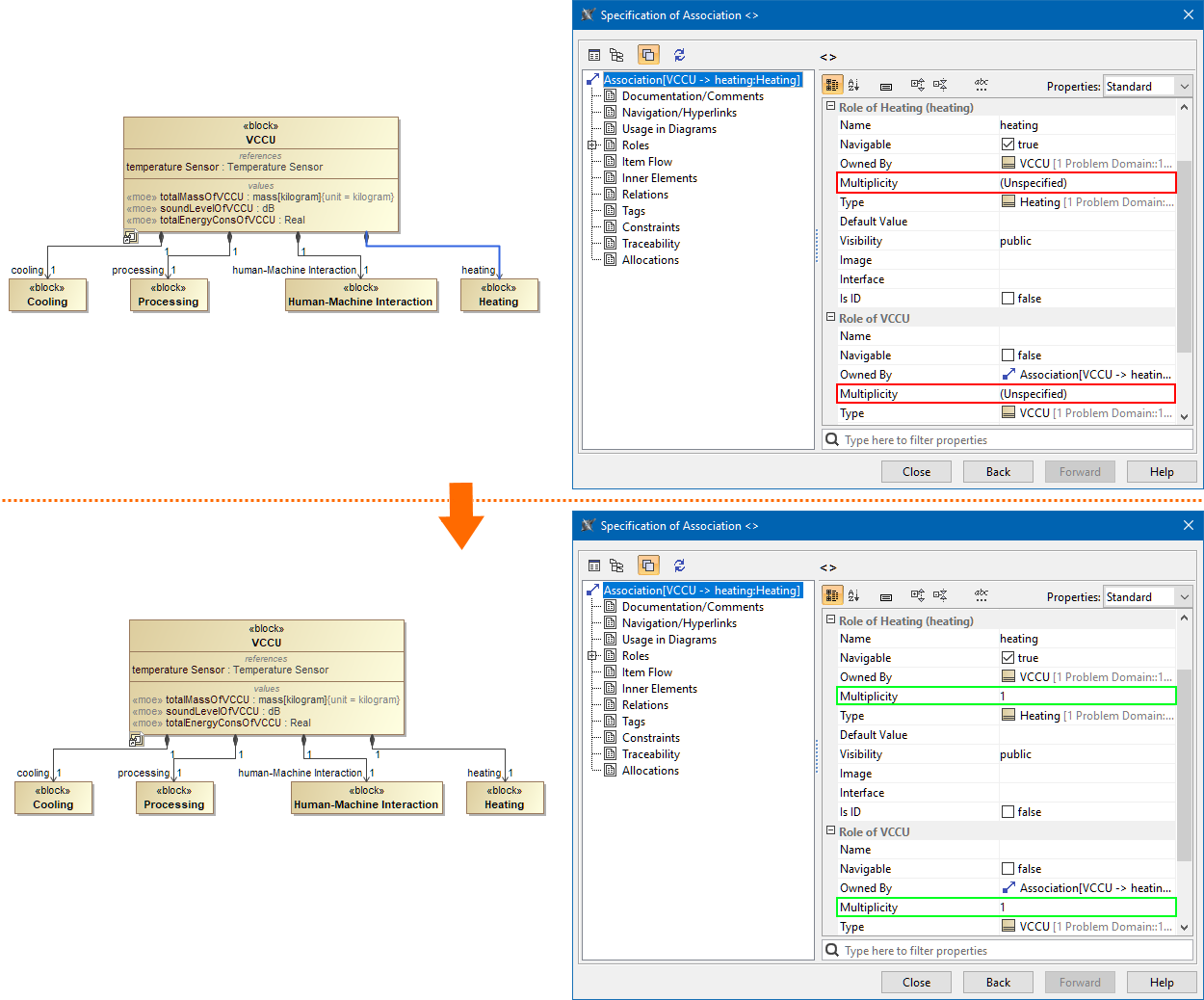
Task: Click the refresh icon in the upper dialog toolbar
Action: click(679, 55)
